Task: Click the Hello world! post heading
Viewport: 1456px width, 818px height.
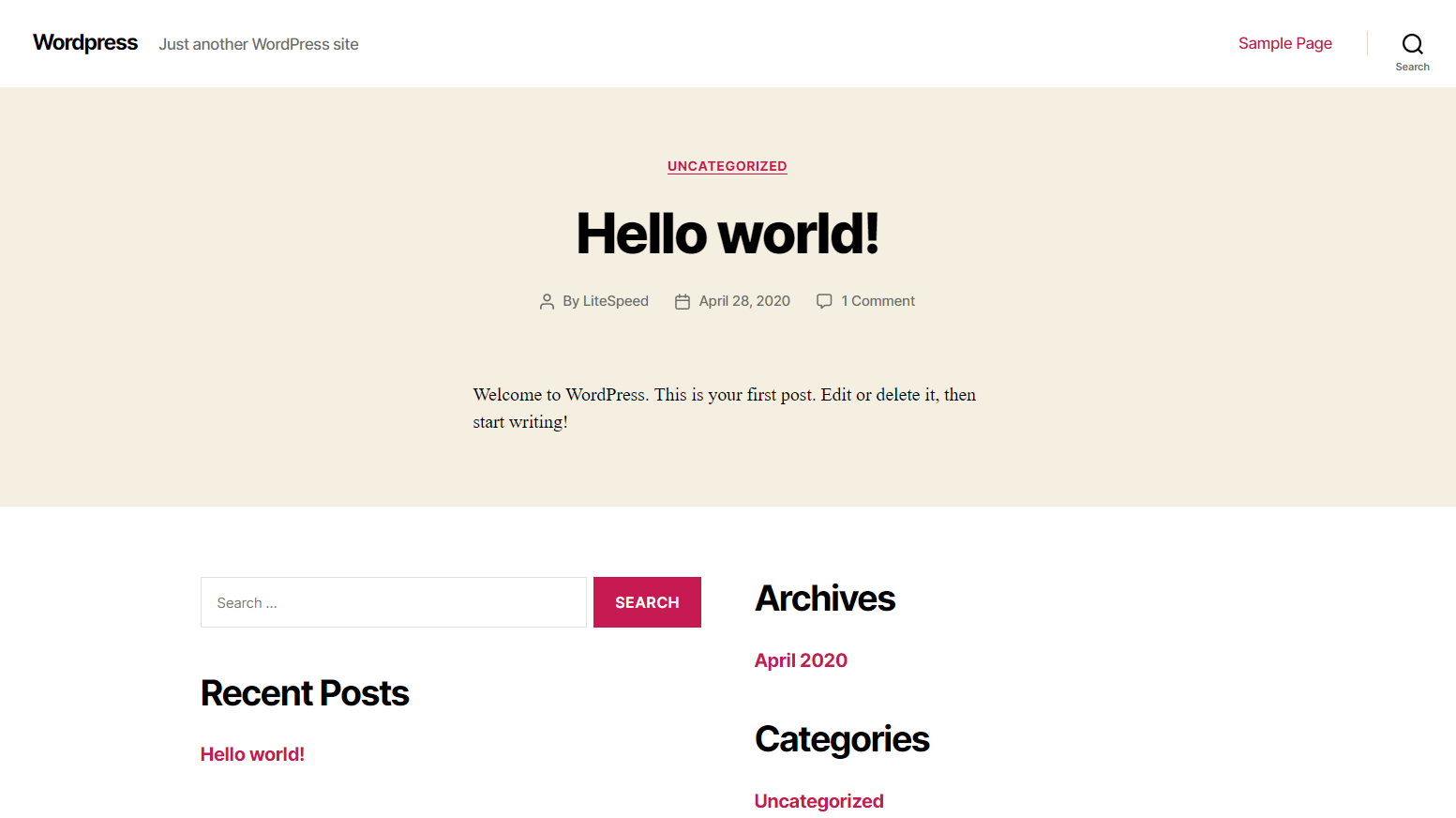Action: tap(728, 234)
